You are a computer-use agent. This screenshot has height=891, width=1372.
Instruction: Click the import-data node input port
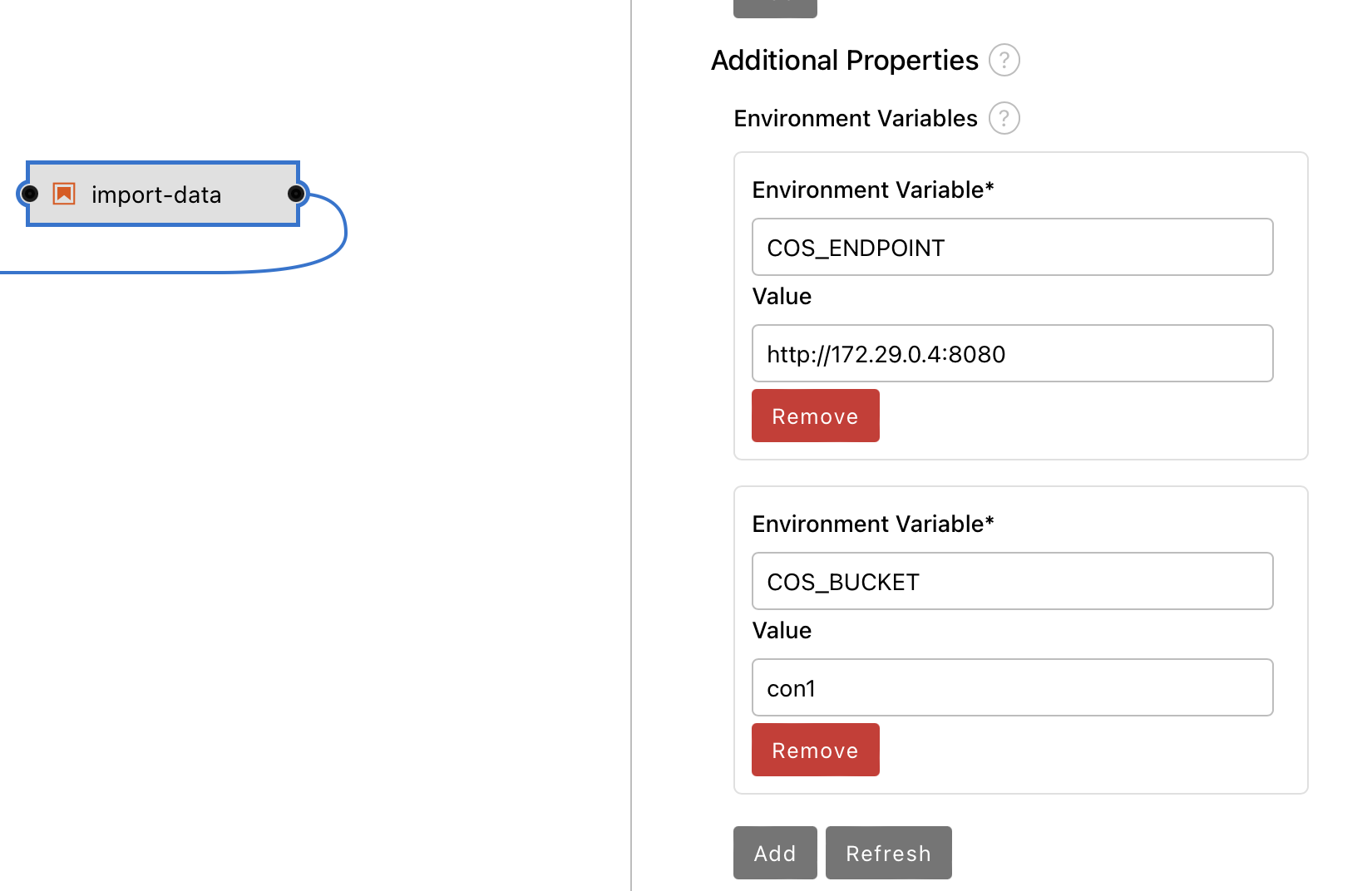[29, 194]
